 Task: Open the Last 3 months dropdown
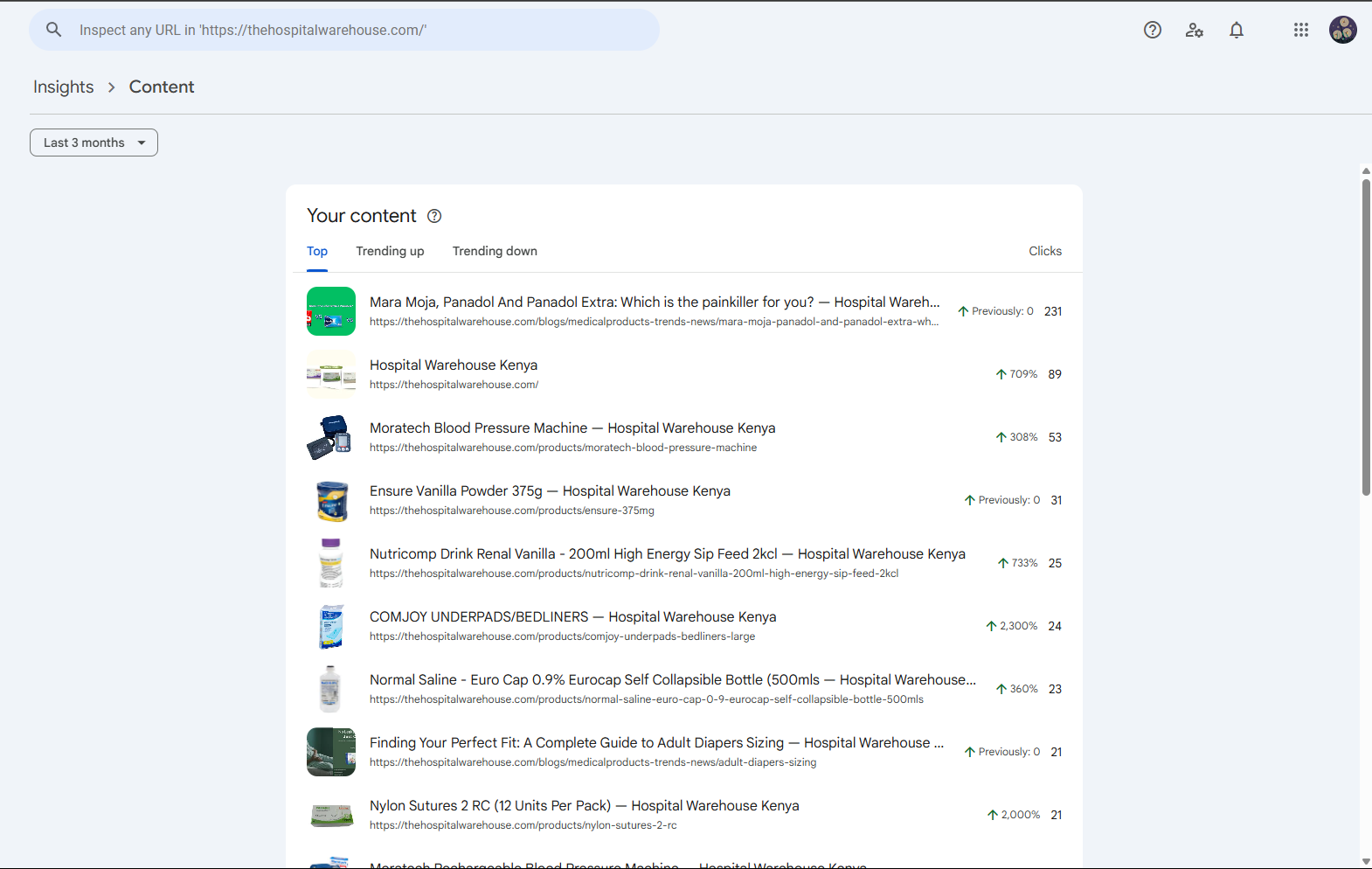[94, 143]
